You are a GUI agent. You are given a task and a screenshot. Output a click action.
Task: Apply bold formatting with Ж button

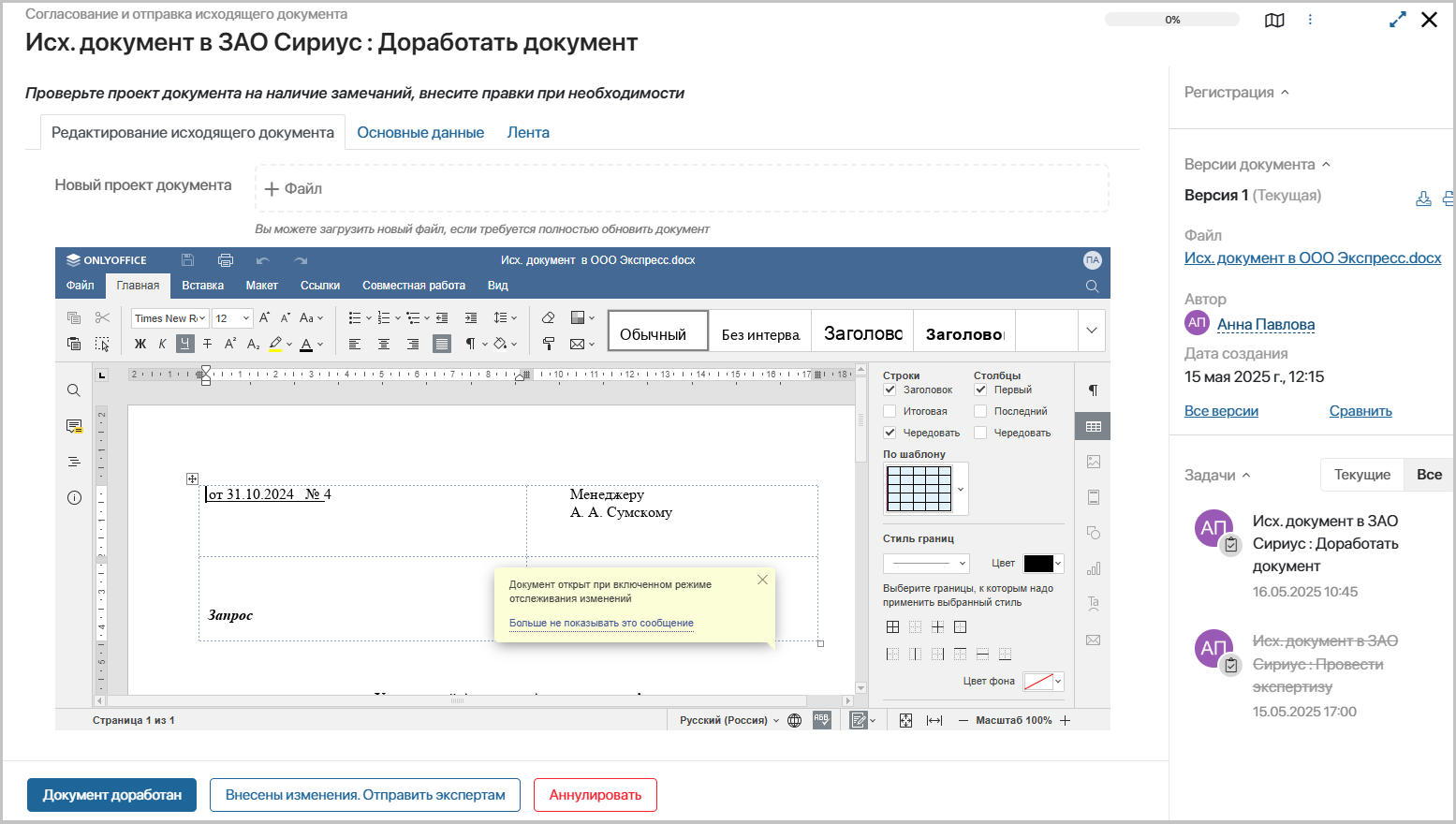click(x=140, y=344)
